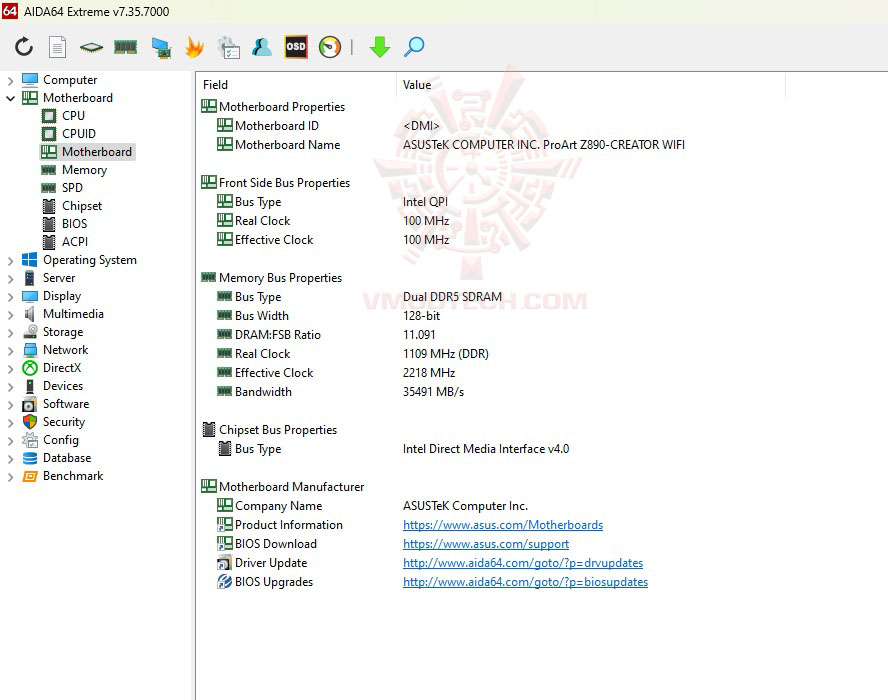Open the Report page icon
Image resolution: width=888 pixels, height=700 pixels.
(x=57, y=46)
